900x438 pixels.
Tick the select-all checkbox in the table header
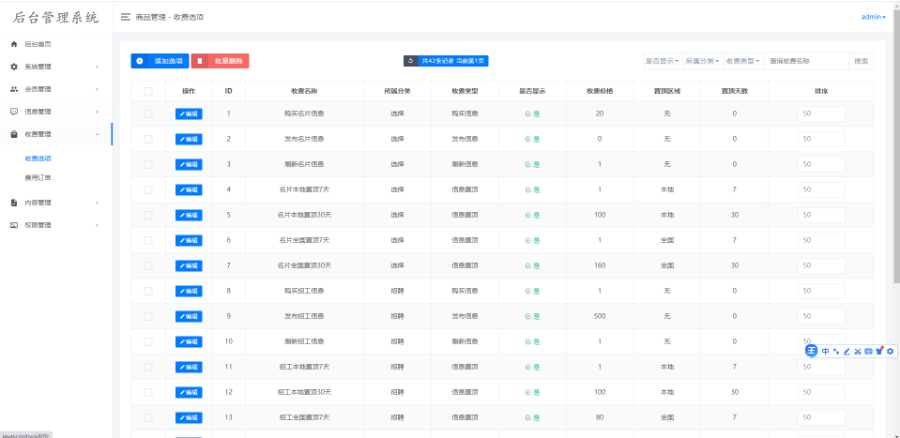(x=148, y=91)
